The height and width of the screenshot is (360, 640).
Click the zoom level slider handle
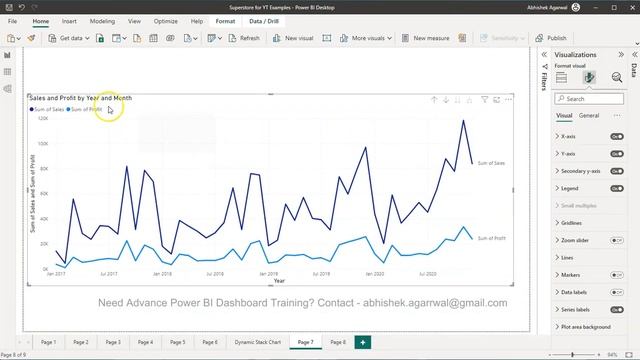(573, 355)
